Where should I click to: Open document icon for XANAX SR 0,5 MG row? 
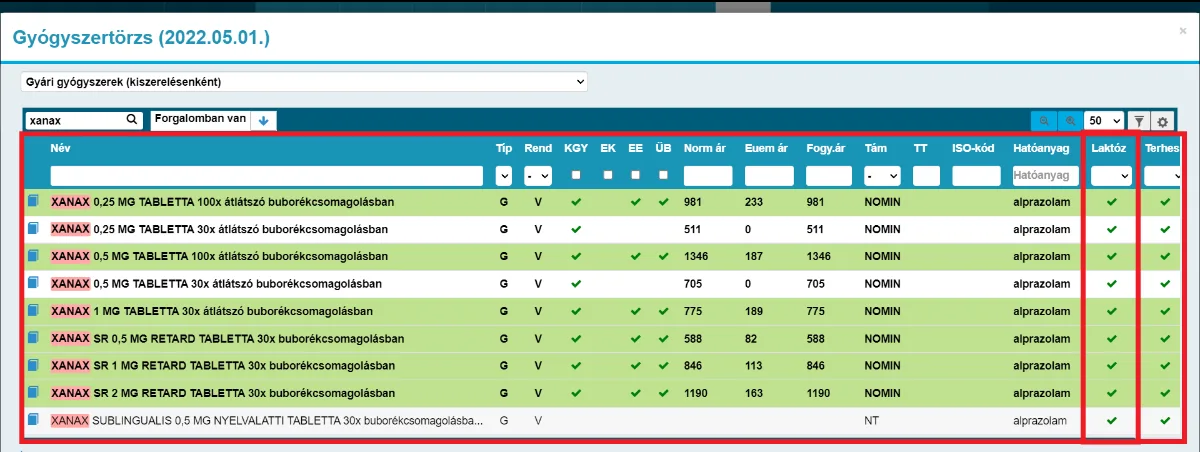33,338
